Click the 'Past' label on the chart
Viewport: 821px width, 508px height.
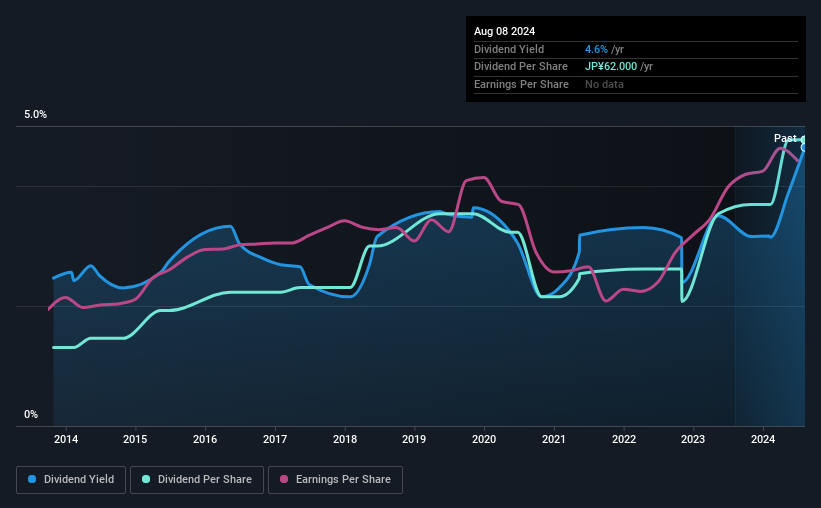coord(785,138)
